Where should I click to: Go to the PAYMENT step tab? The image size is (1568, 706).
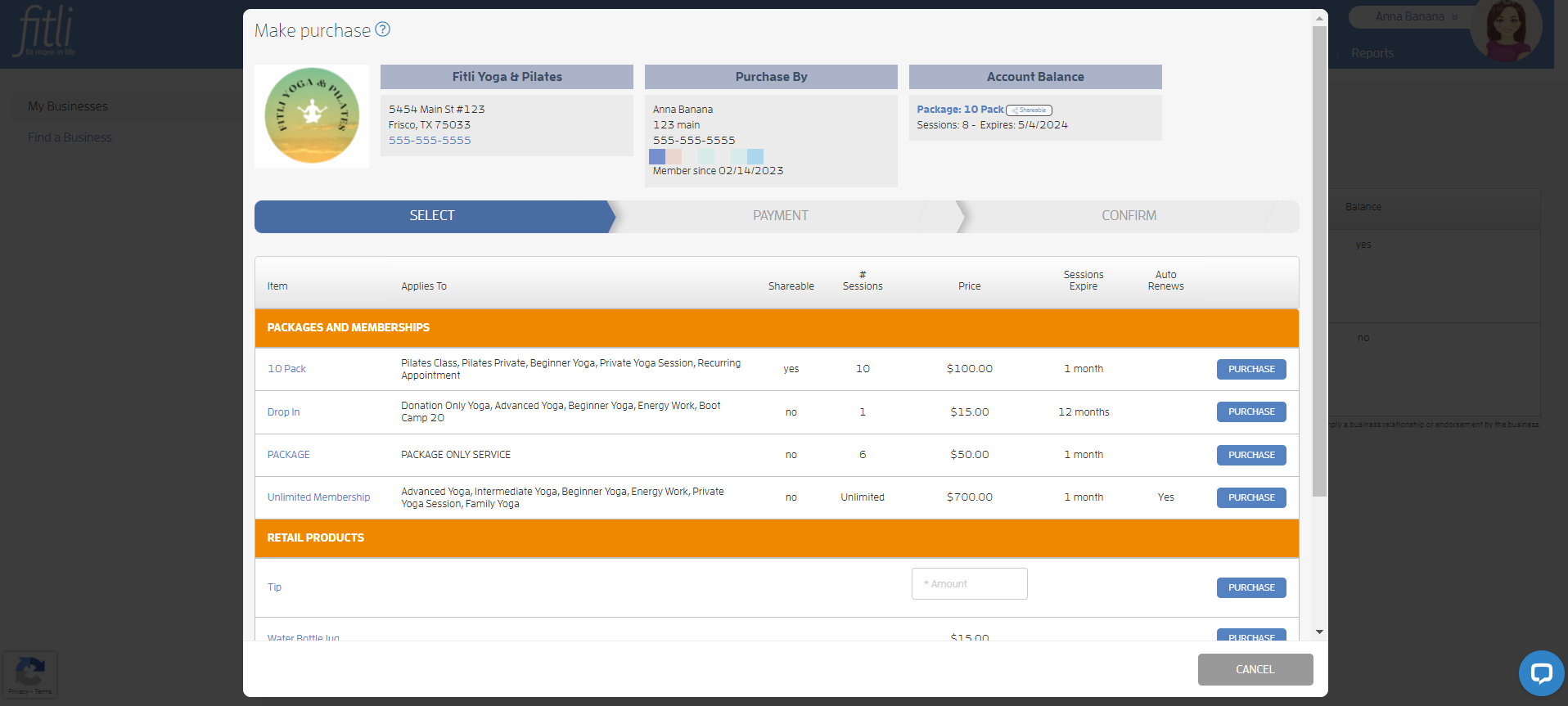781,216
